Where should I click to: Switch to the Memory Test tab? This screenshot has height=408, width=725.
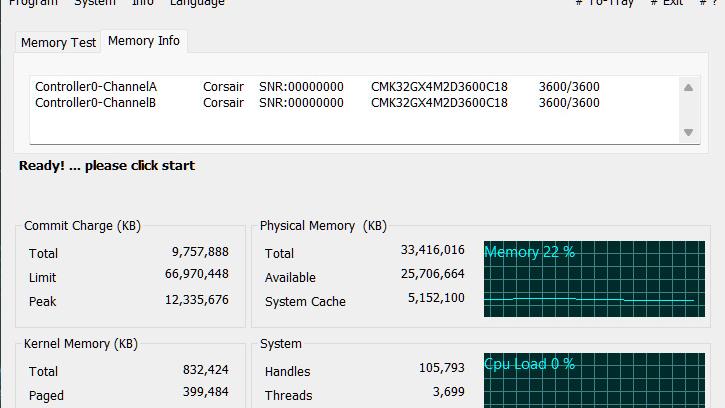coord(58,42)
